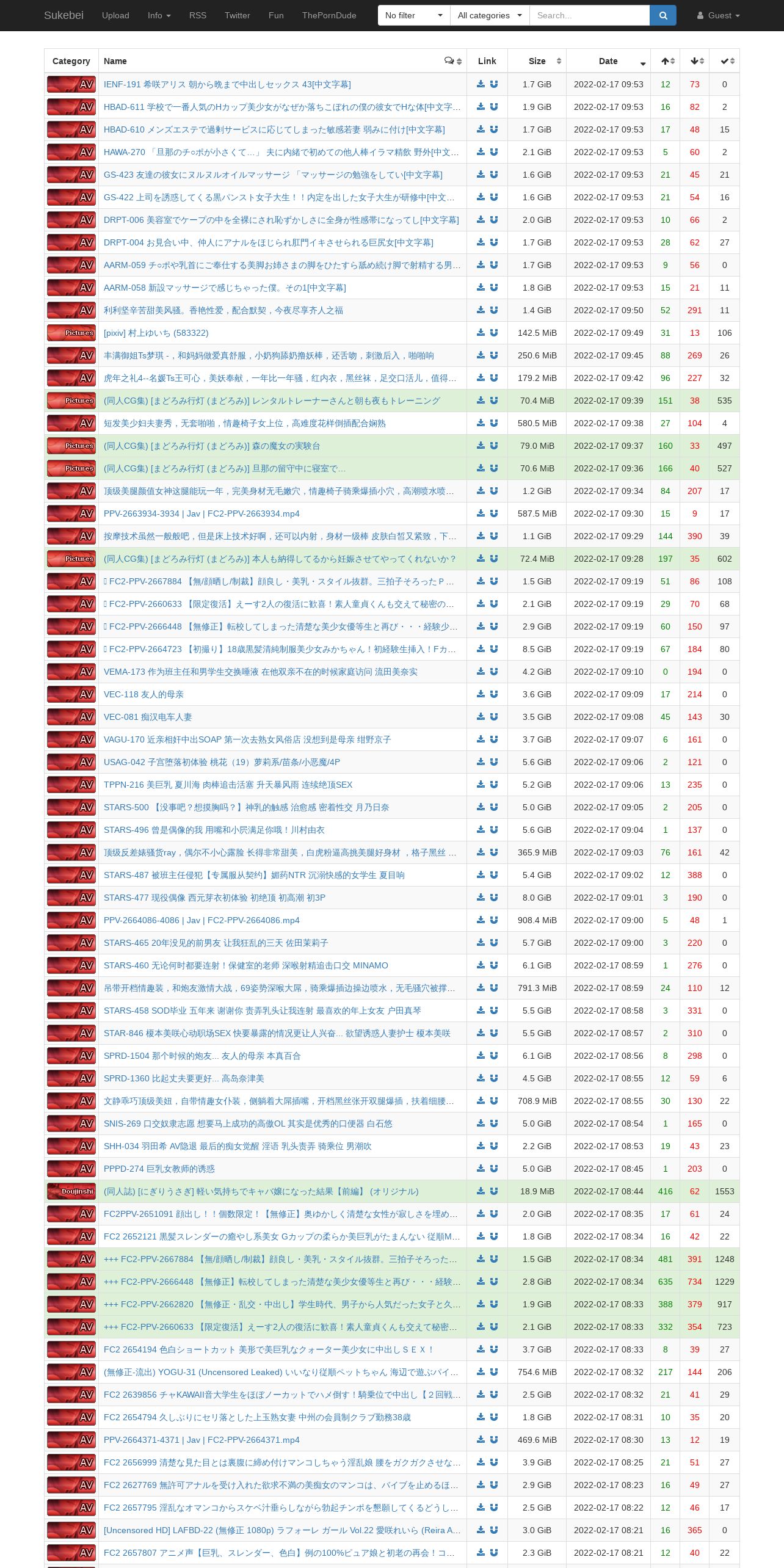784x1568 pixels.
Task: Open magnet link for GS-423 row
Action: (x=494, y=175)
